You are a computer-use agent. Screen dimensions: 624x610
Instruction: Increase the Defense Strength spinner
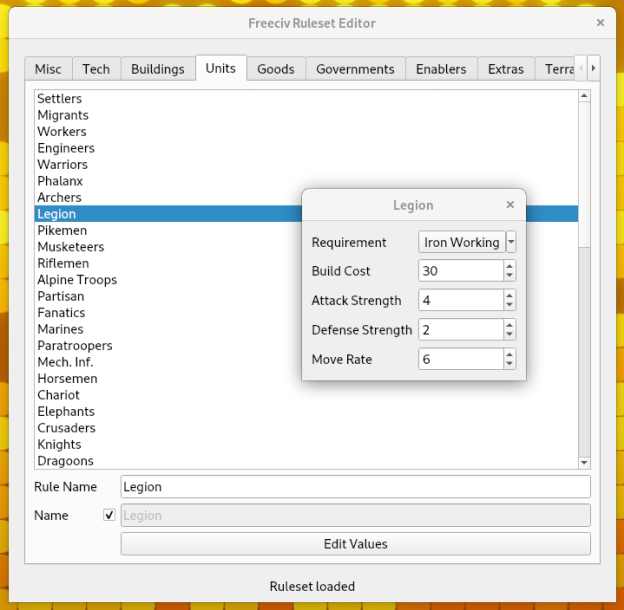[x=510, y=325]
